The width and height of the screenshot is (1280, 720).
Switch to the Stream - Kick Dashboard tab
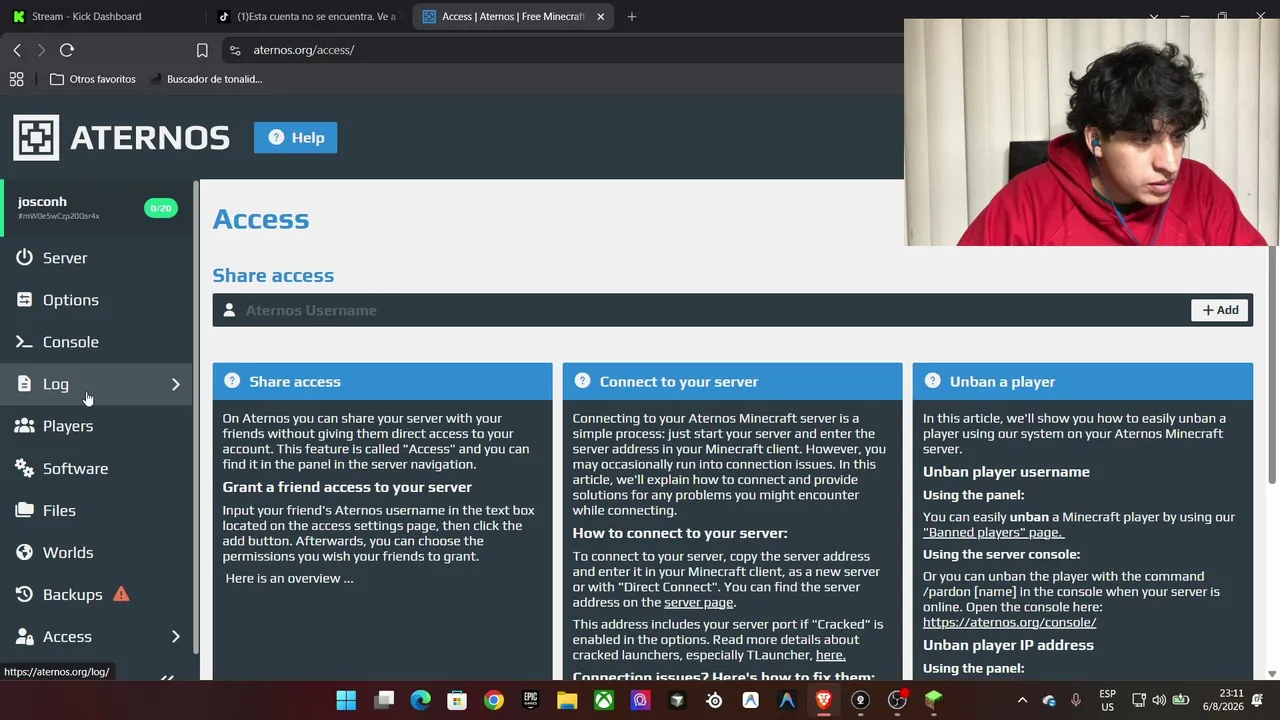(x=100, y=16)
